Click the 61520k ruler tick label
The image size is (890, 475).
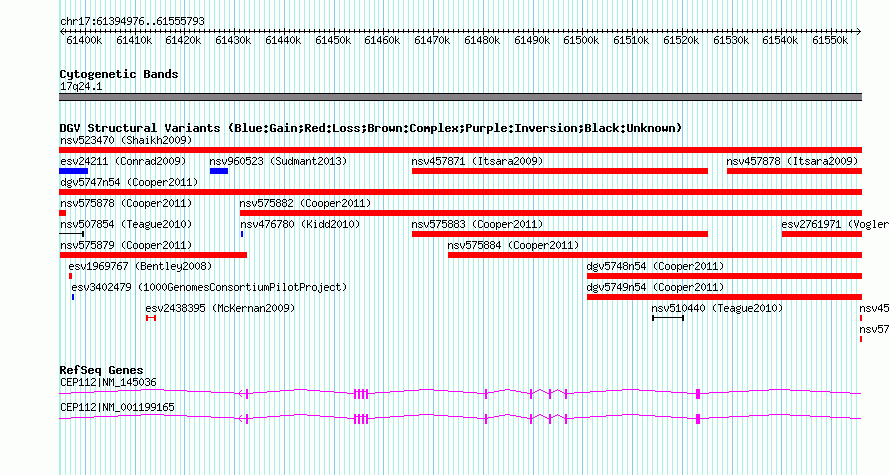click(x=681, y=40)
